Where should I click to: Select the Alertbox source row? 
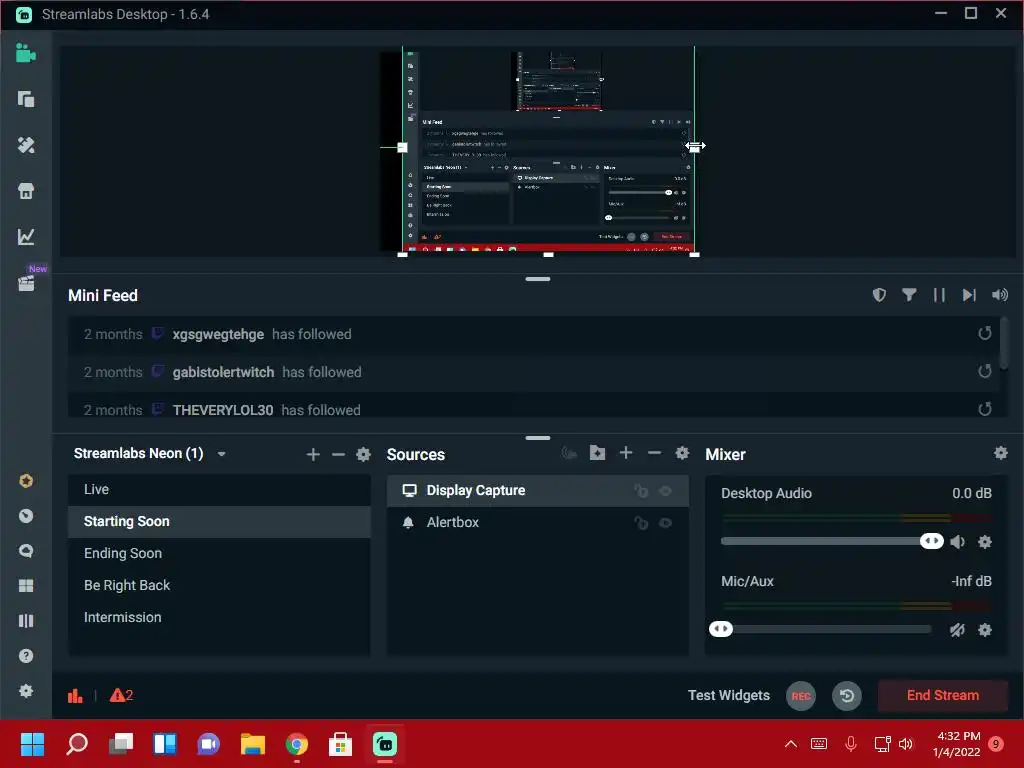click(537, 523)
